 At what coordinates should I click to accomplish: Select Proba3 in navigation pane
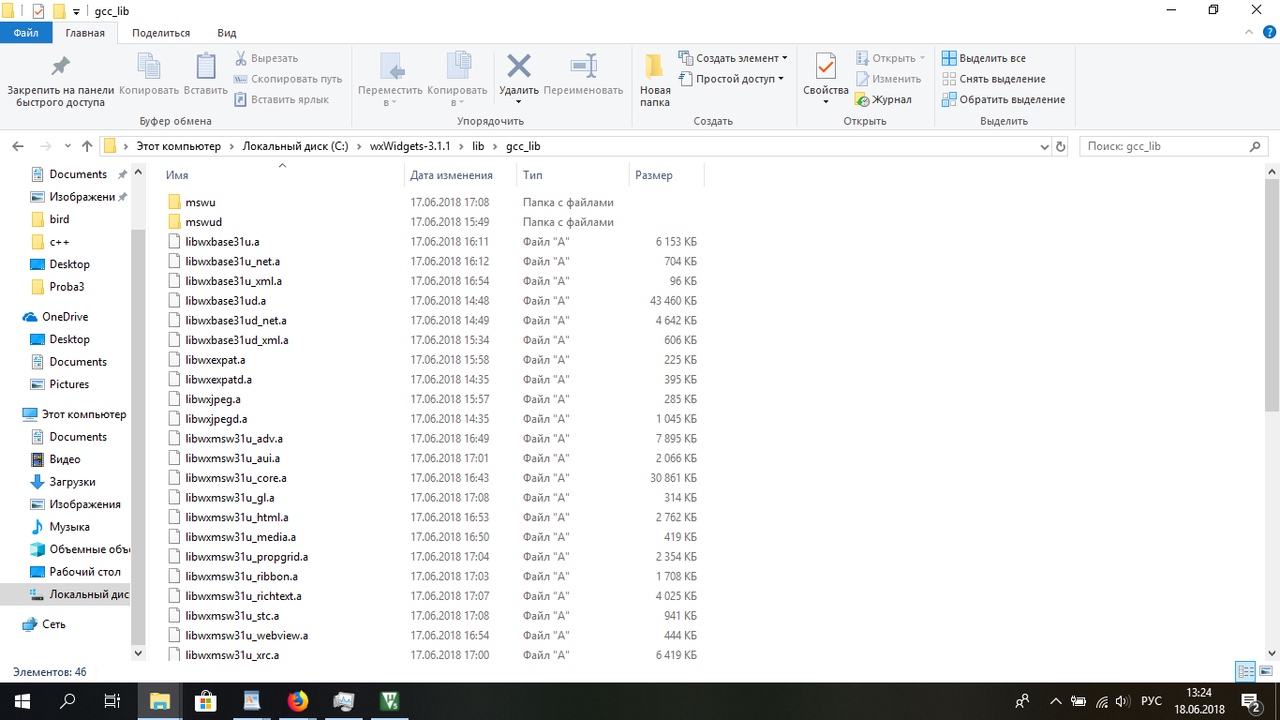[x=67, y=287]
